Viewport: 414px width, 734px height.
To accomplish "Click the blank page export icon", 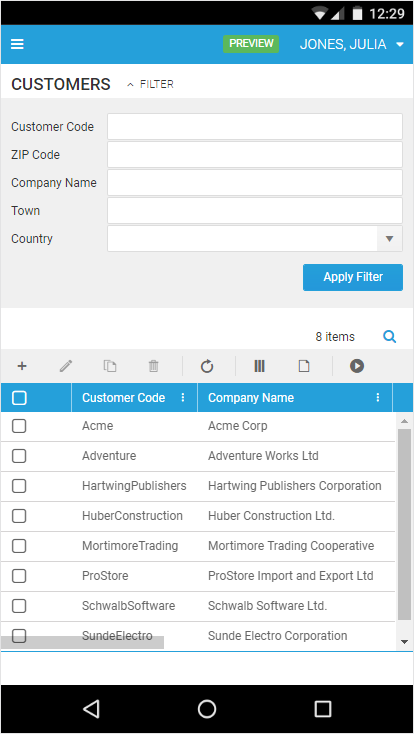I will pyautogui.click(x=304, y=366).
